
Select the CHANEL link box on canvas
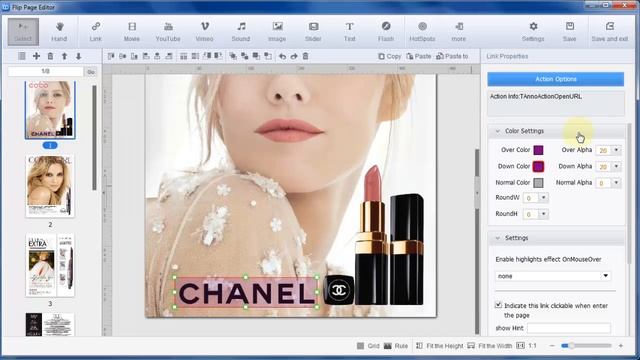point(246,292)
